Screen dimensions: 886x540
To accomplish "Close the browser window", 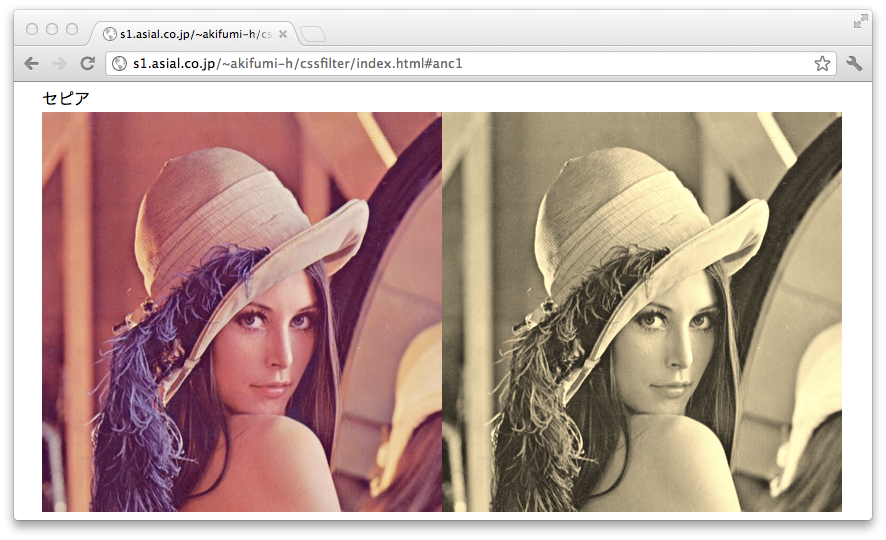I will (x=32, y=29).
